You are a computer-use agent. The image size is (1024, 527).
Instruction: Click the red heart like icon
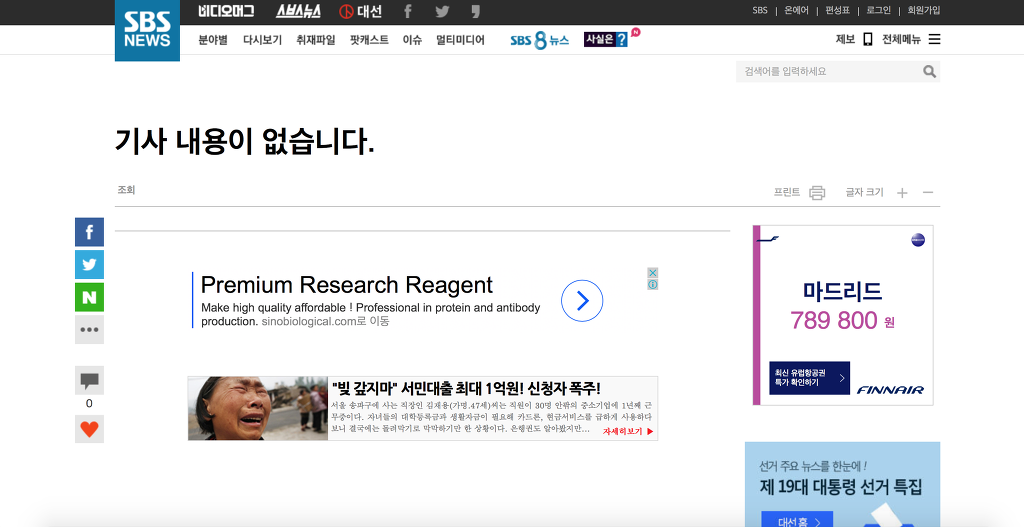pos(89,429)
